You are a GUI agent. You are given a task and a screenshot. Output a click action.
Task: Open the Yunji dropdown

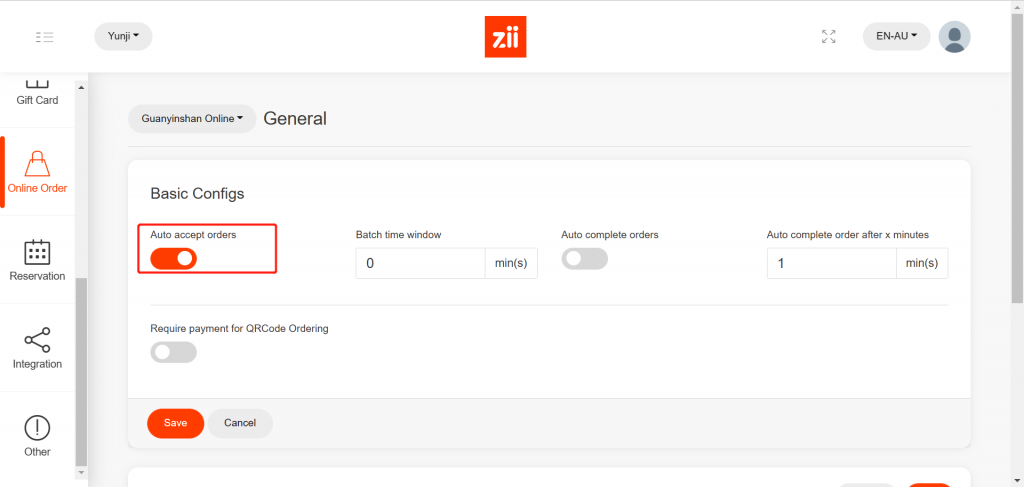click(x=123, y=37)
